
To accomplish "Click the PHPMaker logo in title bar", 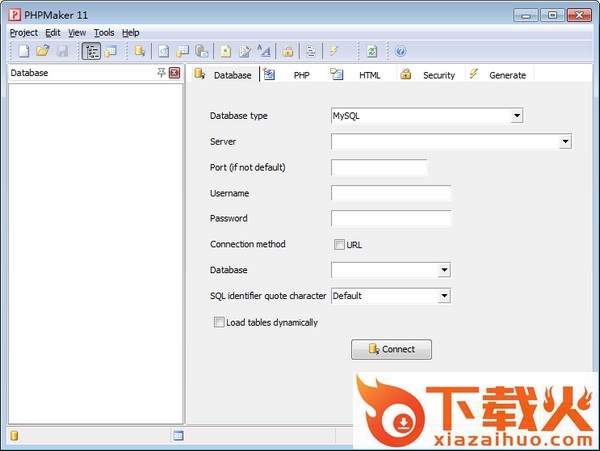I will click(x=15, y=15).
